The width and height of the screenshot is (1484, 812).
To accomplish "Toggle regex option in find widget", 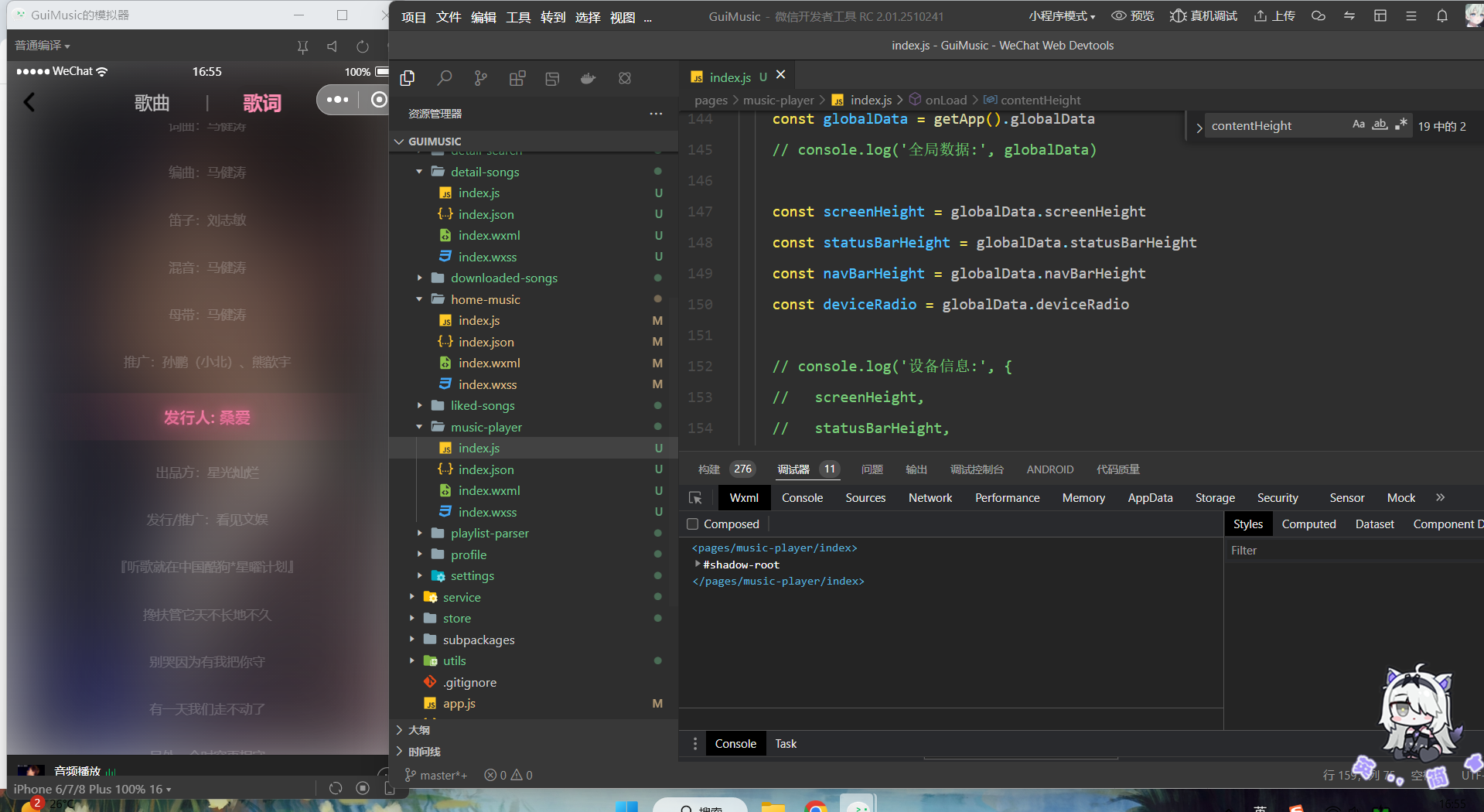I will tap(1400, 125).
